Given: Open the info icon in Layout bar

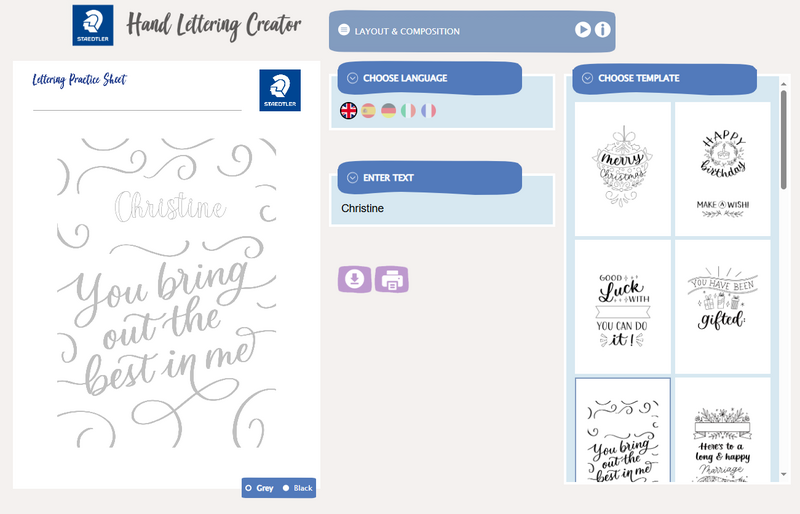Looking at the screenshot, I should tap(603, 30).
